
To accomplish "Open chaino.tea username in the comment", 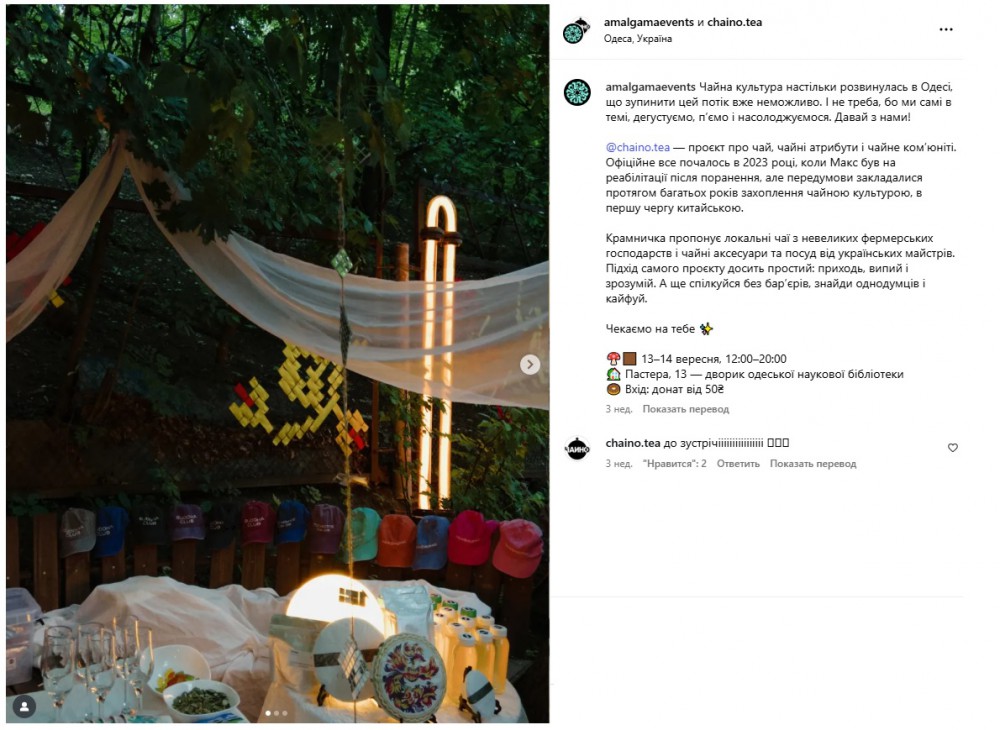I will 633,443.
